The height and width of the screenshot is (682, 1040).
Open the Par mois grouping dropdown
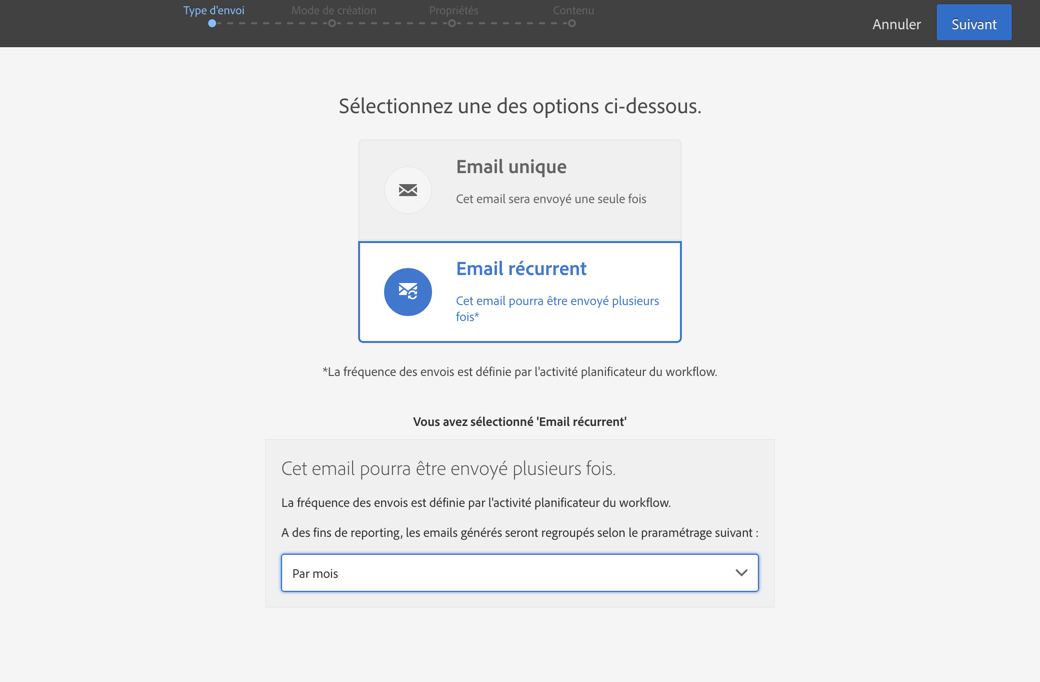click(x=519, y=573)
